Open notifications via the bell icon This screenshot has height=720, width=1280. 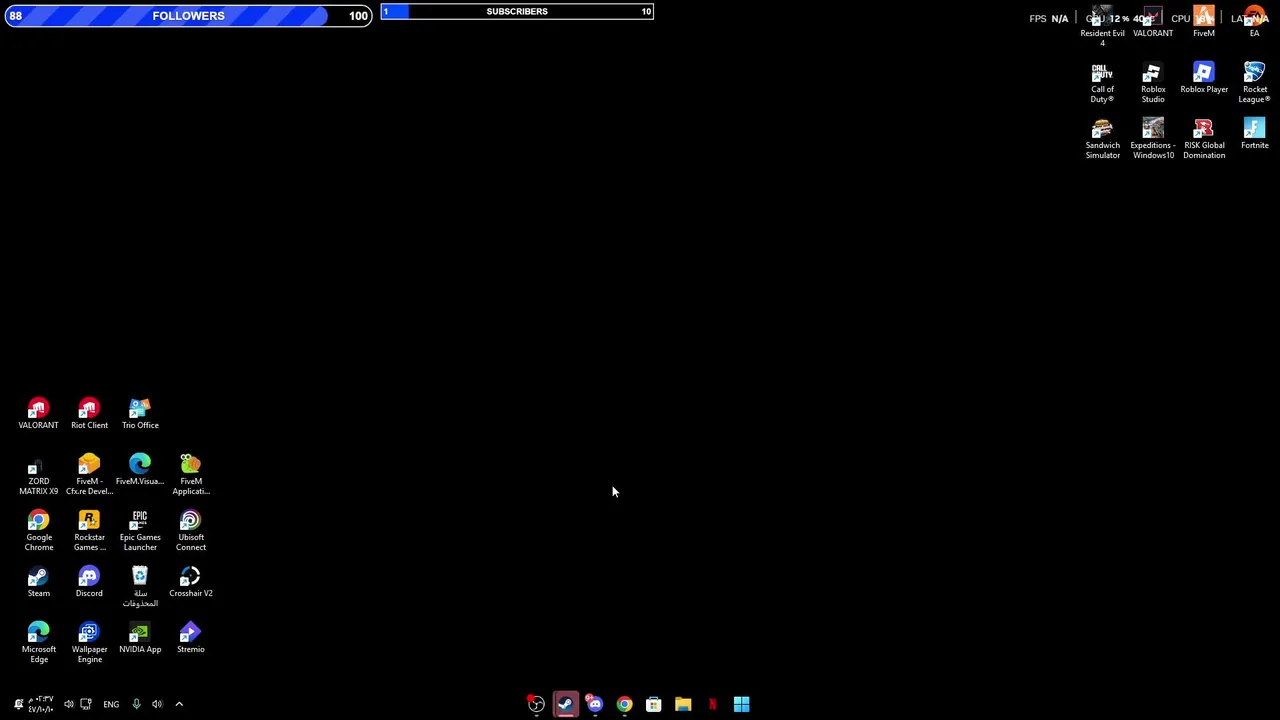pos(18,704)
